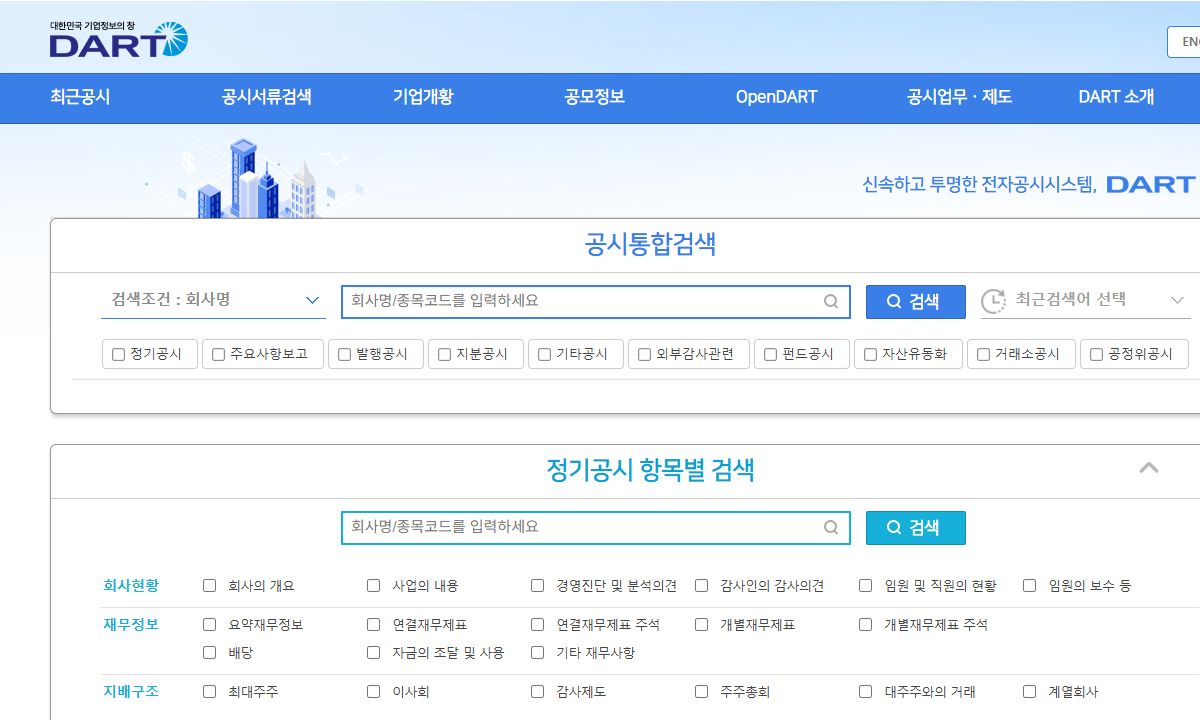Click the 지배구조 category label
The width and height of the screenshot is (1200, 720).
[x=130, y=691]
